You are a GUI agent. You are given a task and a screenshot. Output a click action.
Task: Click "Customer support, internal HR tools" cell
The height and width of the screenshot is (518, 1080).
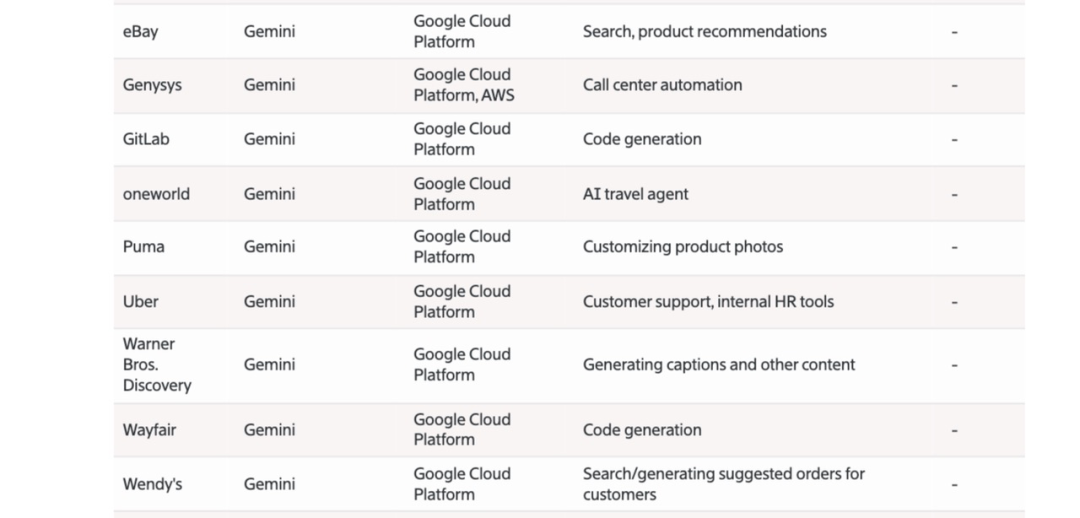pos(708,301)
